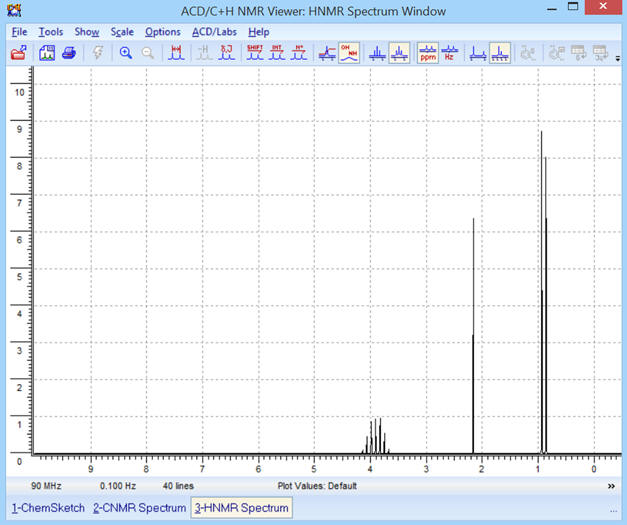Click the save spectrum icon
Image resolution: width=627 pixels, height=525 pixels.
(x=47, y=53)
